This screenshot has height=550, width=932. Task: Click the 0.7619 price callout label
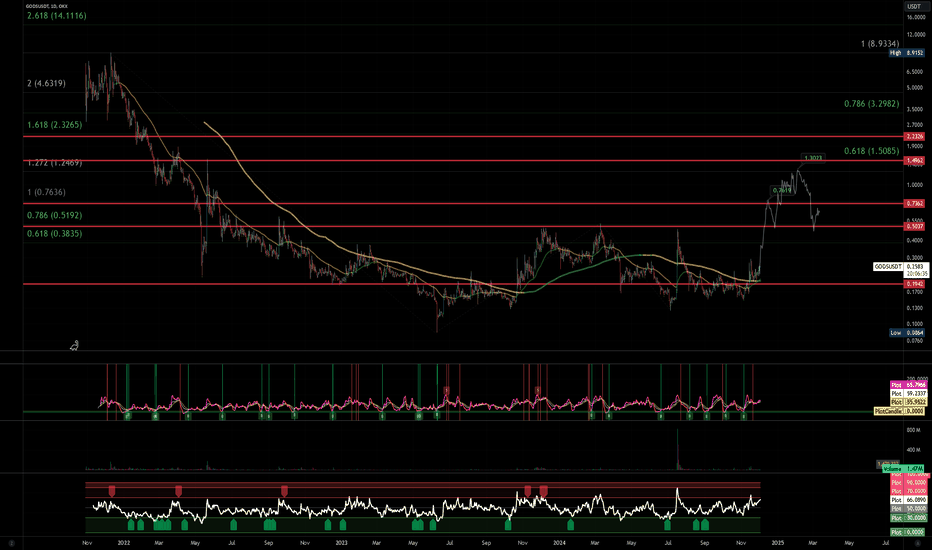click(x=782, y=190)
